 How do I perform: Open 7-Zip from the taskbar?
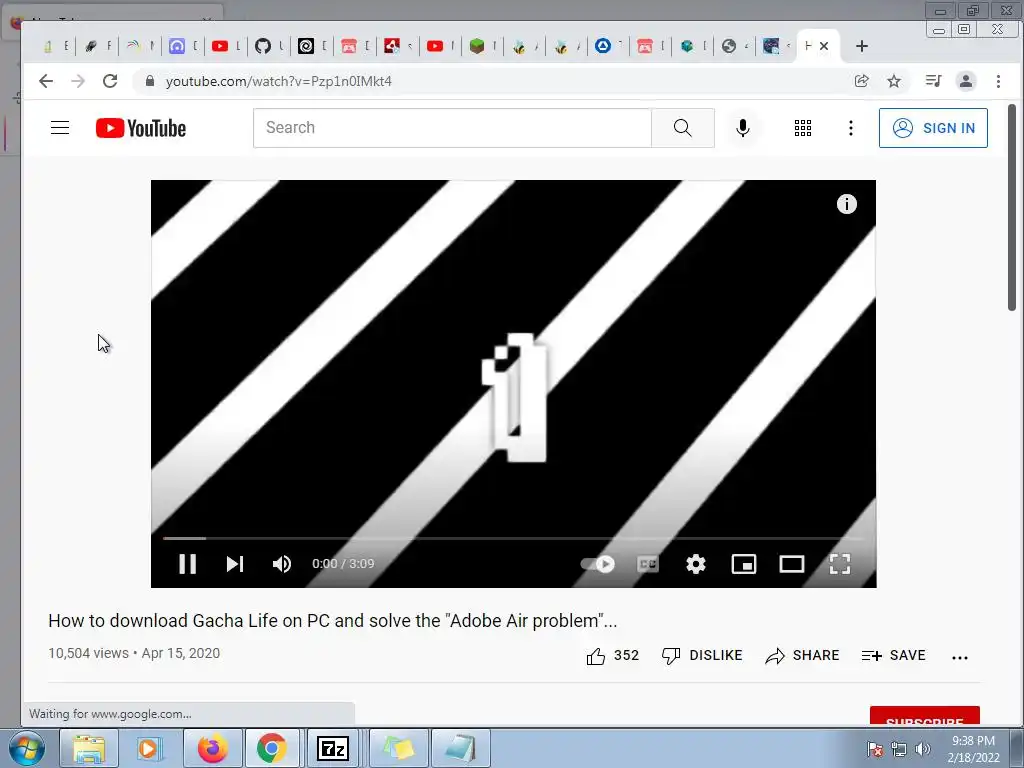click(x=333, y=748)
